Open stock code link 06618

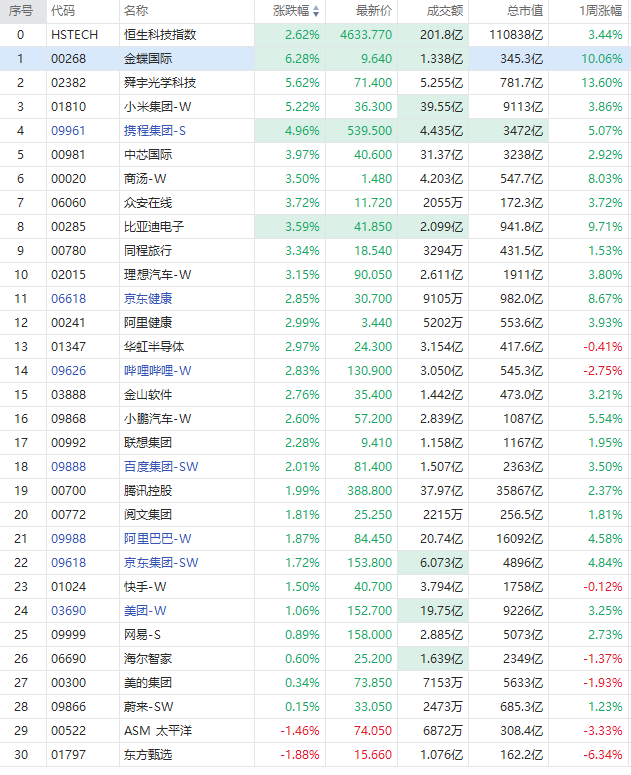click(68, 299)
